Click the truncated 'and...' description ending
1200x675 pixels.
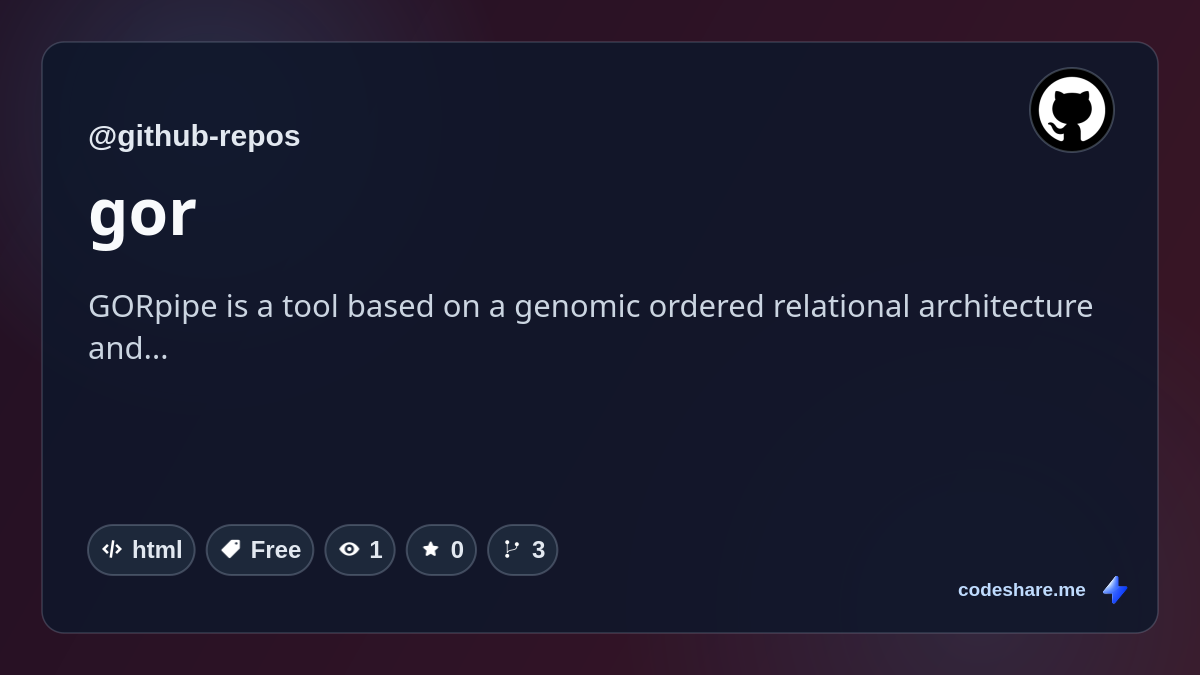coord(128,348)
